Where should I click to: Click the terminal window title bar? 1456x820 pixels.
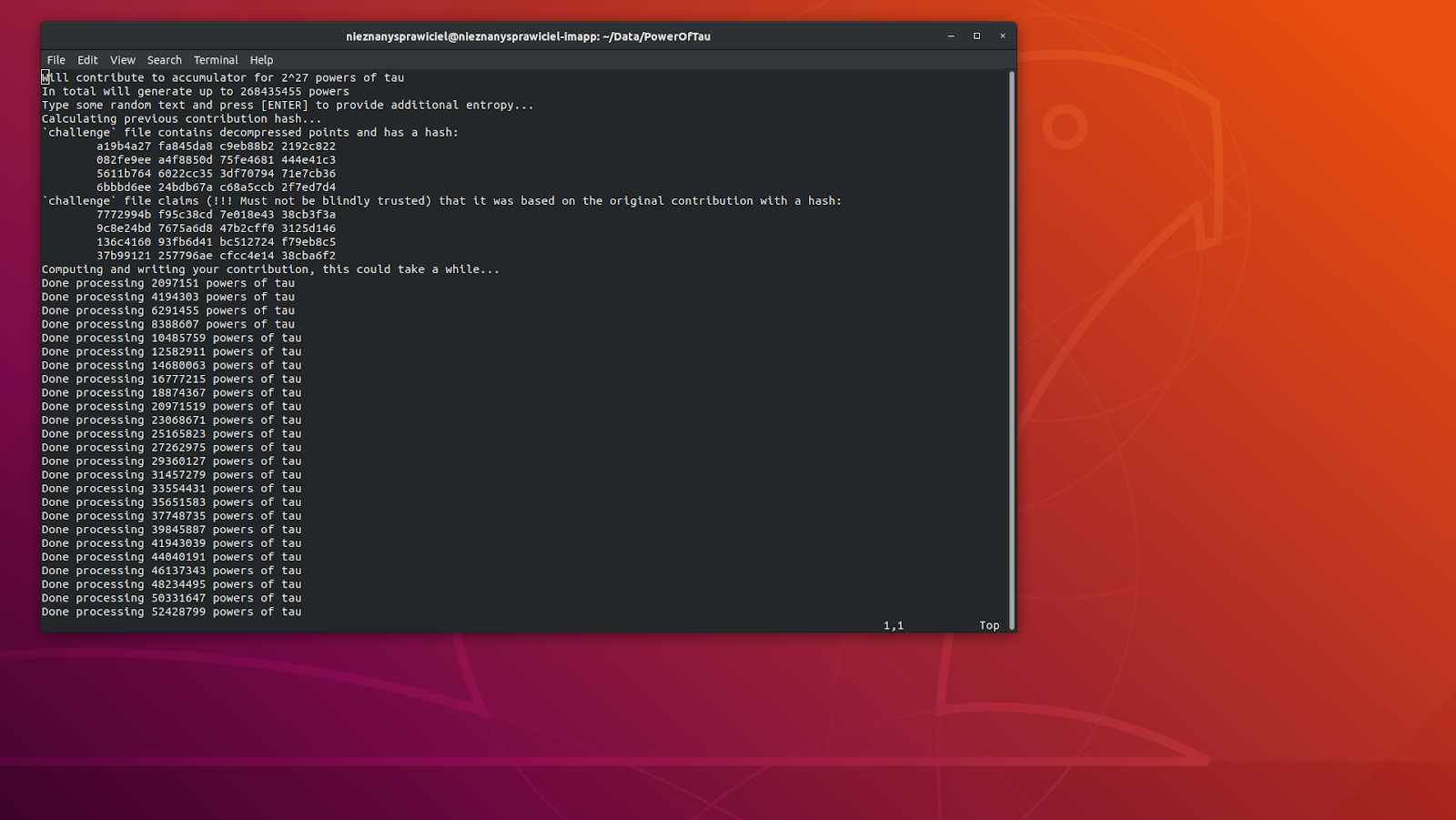coord(528,36)
